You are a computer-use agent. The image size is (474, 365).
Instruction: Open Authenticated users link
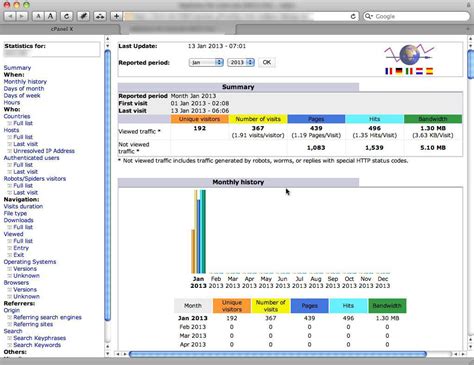(x=31, y=158)
